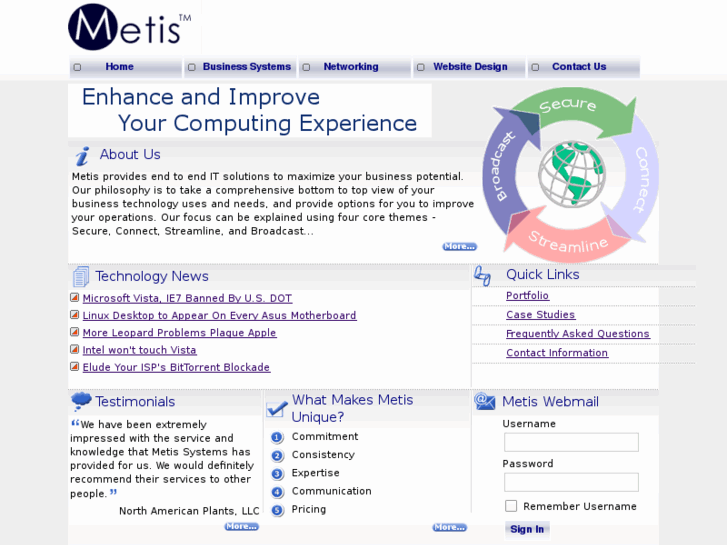Click the number 3 bullet for Expertise
This screenshot has width=727, height=545.
point(277,474)
